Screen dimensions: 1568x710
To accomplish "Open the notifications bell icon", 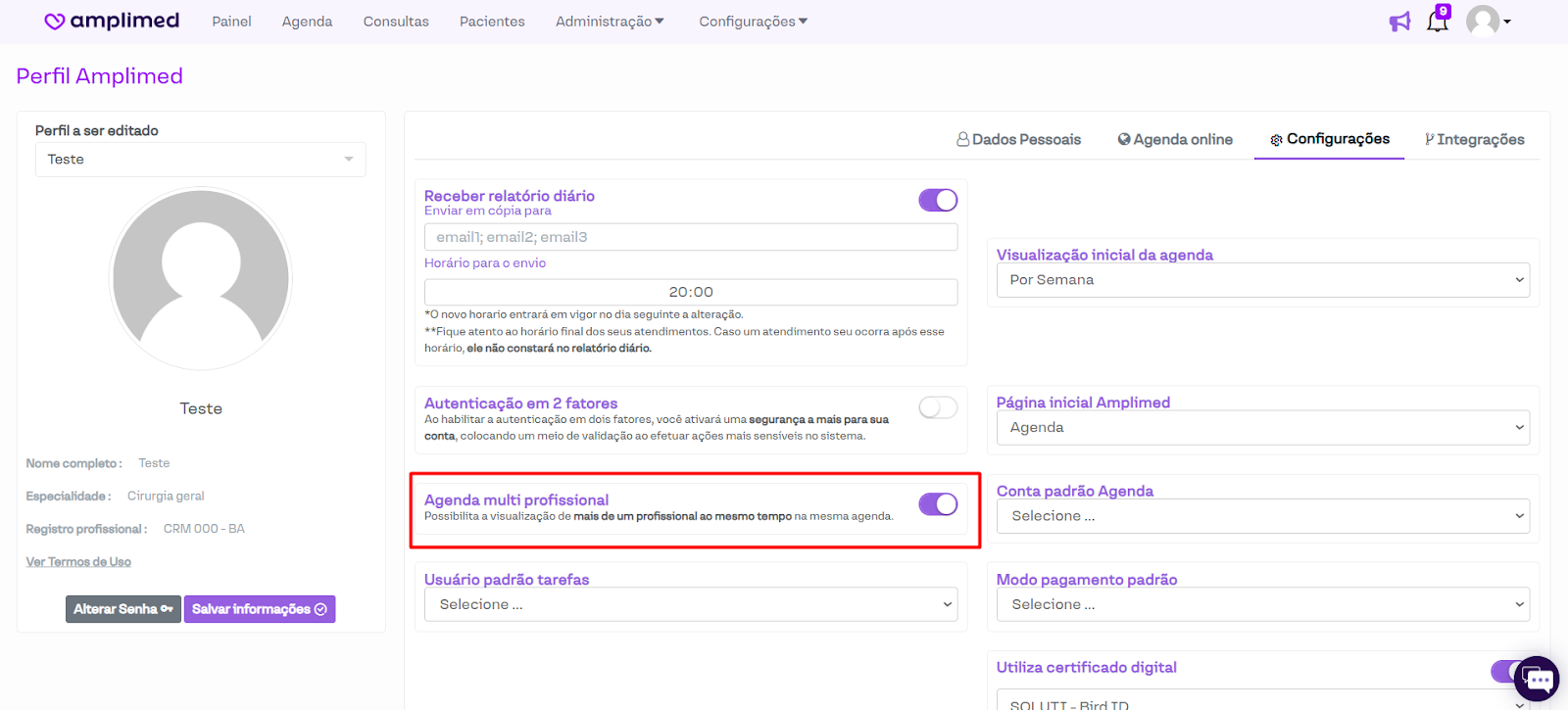I will 1437,22.
